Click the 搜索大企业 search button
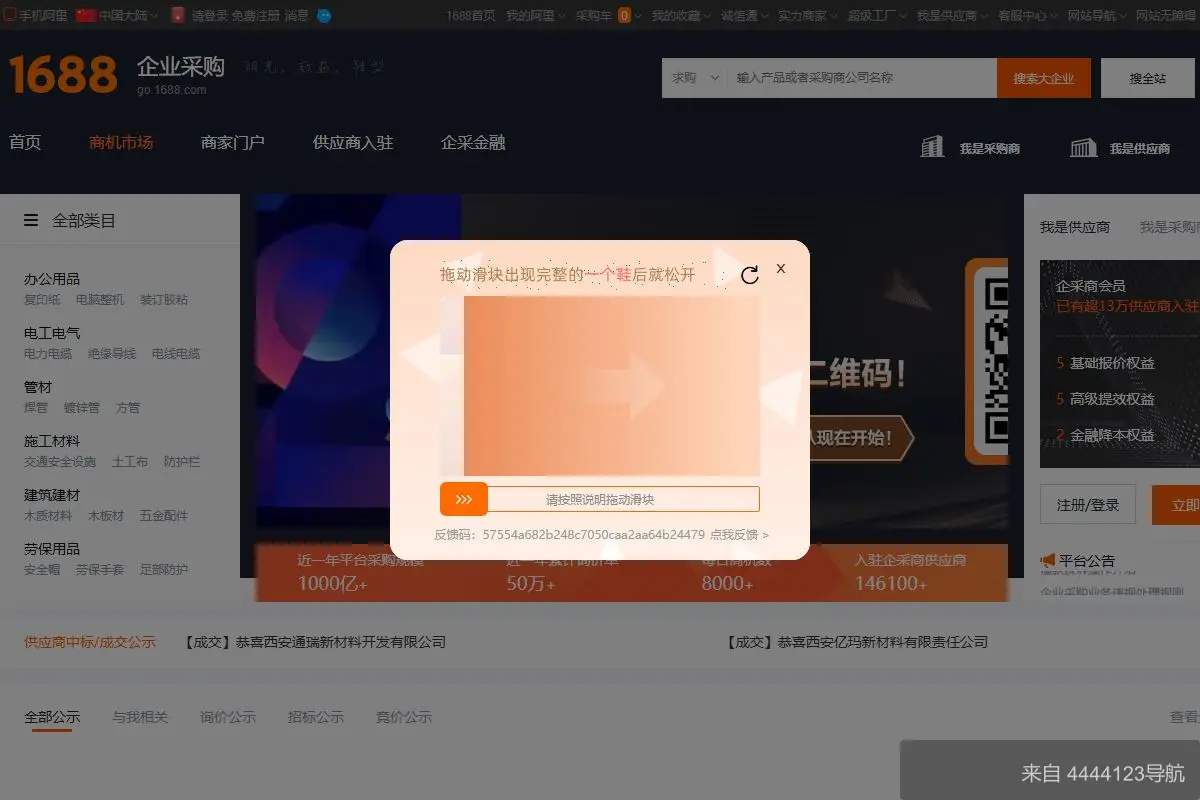This screenshot has height=800, width=1200. click(x=1044, y=77)
